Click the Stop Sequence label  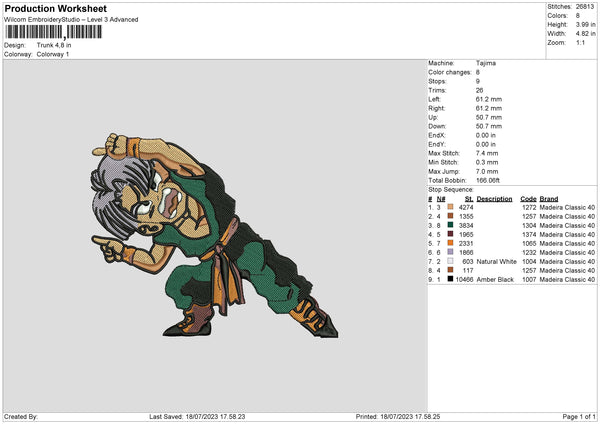pyautogui.click(x=449, y=188)
